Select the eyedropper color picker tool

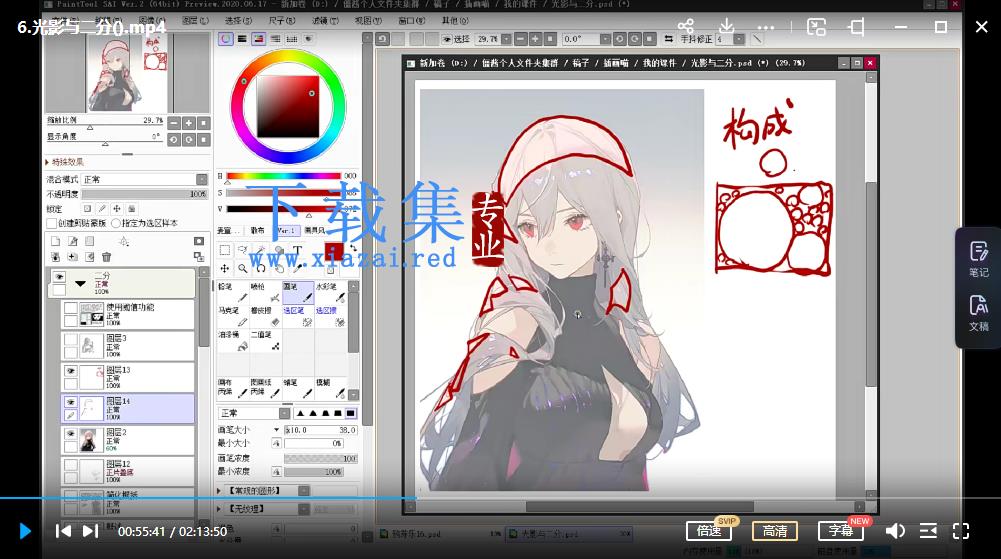[297, 269]
